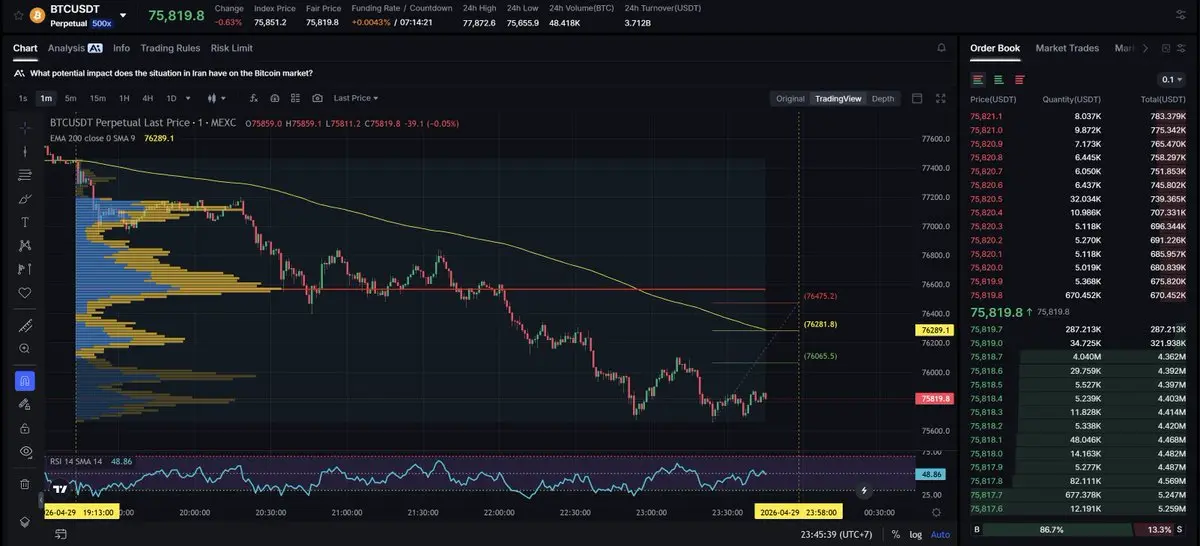Select the 1H timeframe
1200x546 pixels.
(124, 98)
